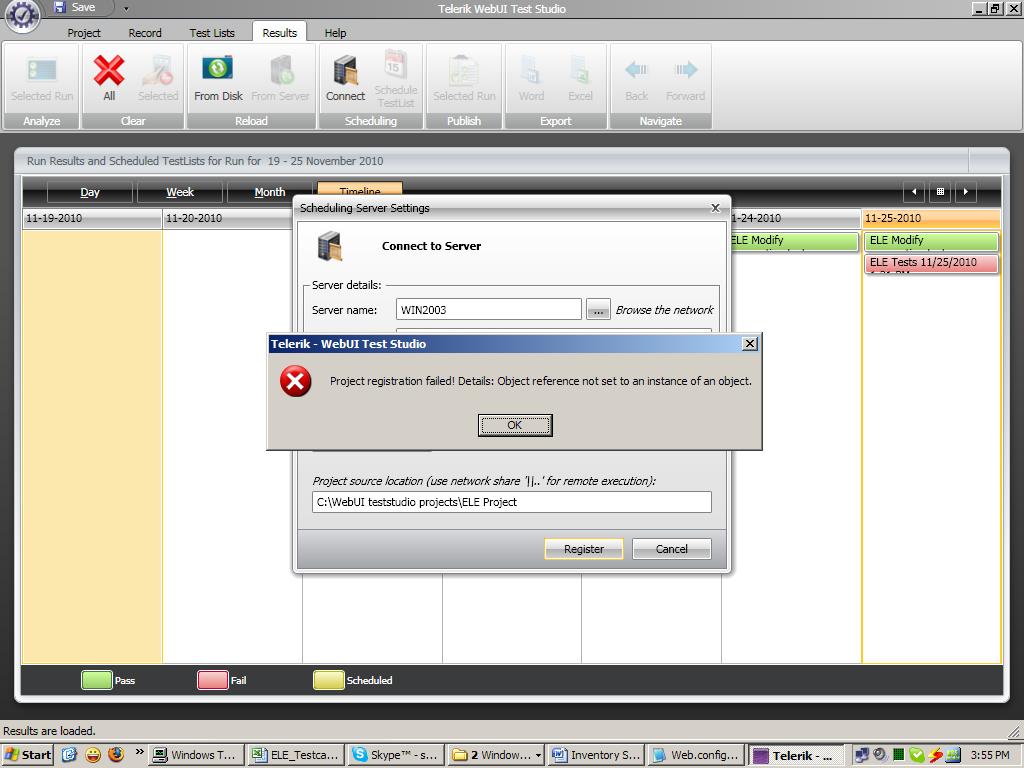The height and width of the screenshot is (768, 1024).
Task: Select the Timeline view tab
Action: coord(360,189)
